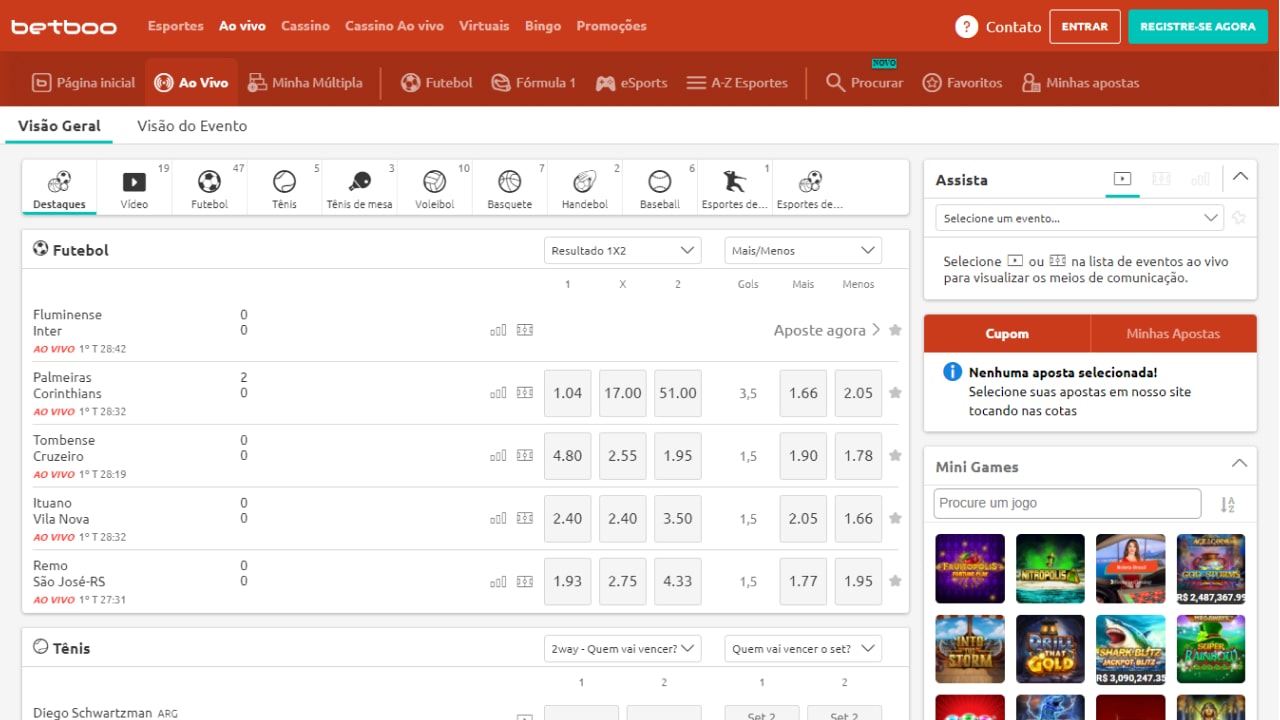Switch to Visão do Evento tab

pyautogui.click(x=192, y=126)
